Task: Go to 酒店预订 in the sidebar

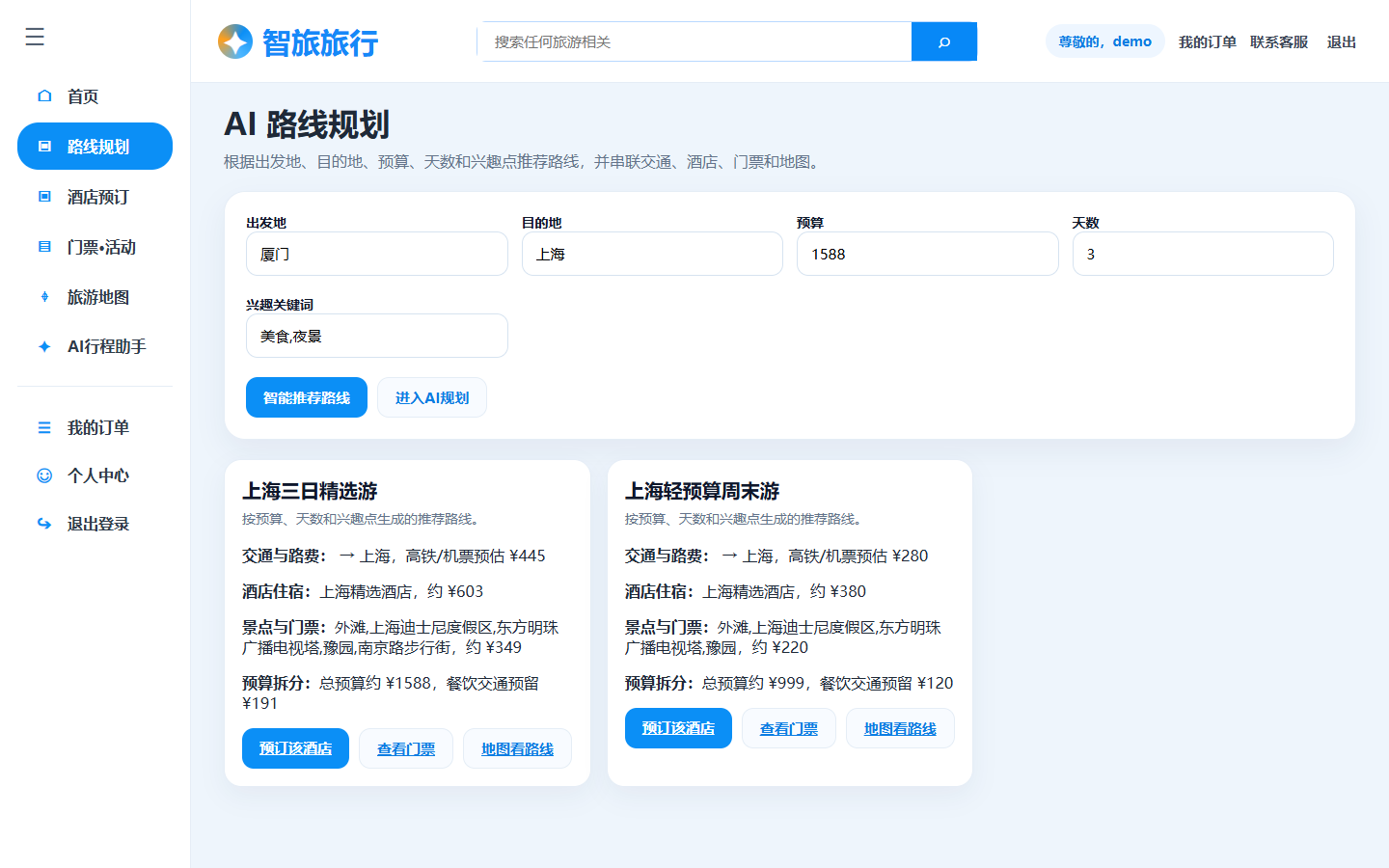Action: click(x=95, y=197)
